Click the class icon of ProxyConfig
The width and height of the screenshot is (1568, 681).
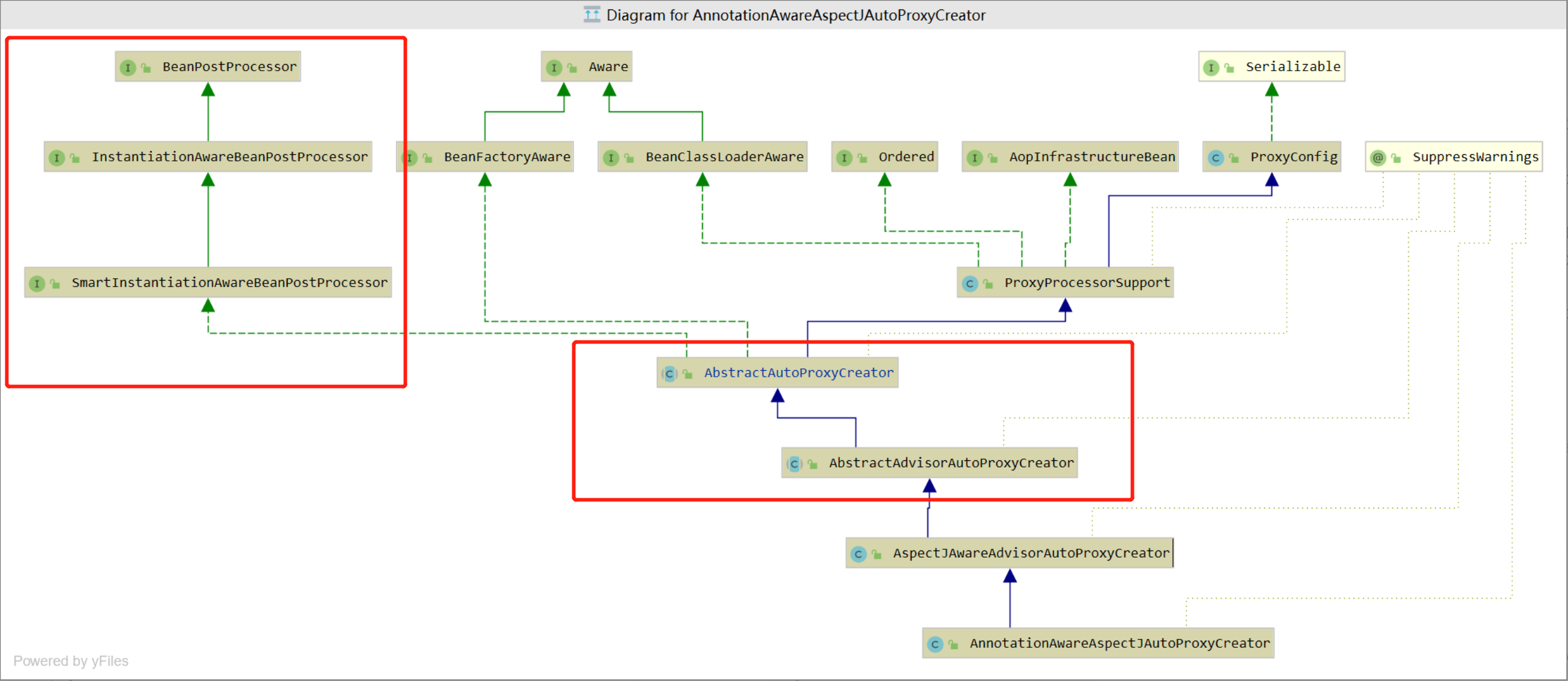1216,158
